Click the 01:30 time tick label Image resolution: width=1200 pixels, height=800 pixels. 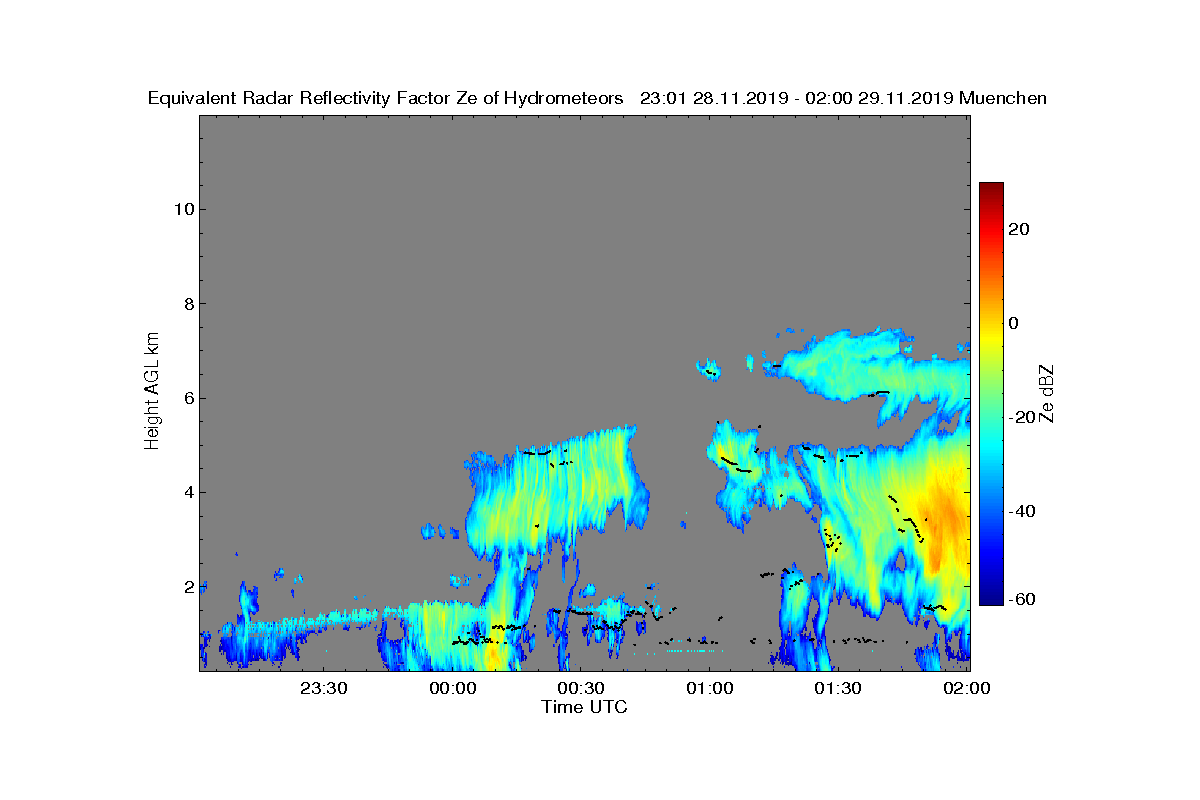click(838, 688)
